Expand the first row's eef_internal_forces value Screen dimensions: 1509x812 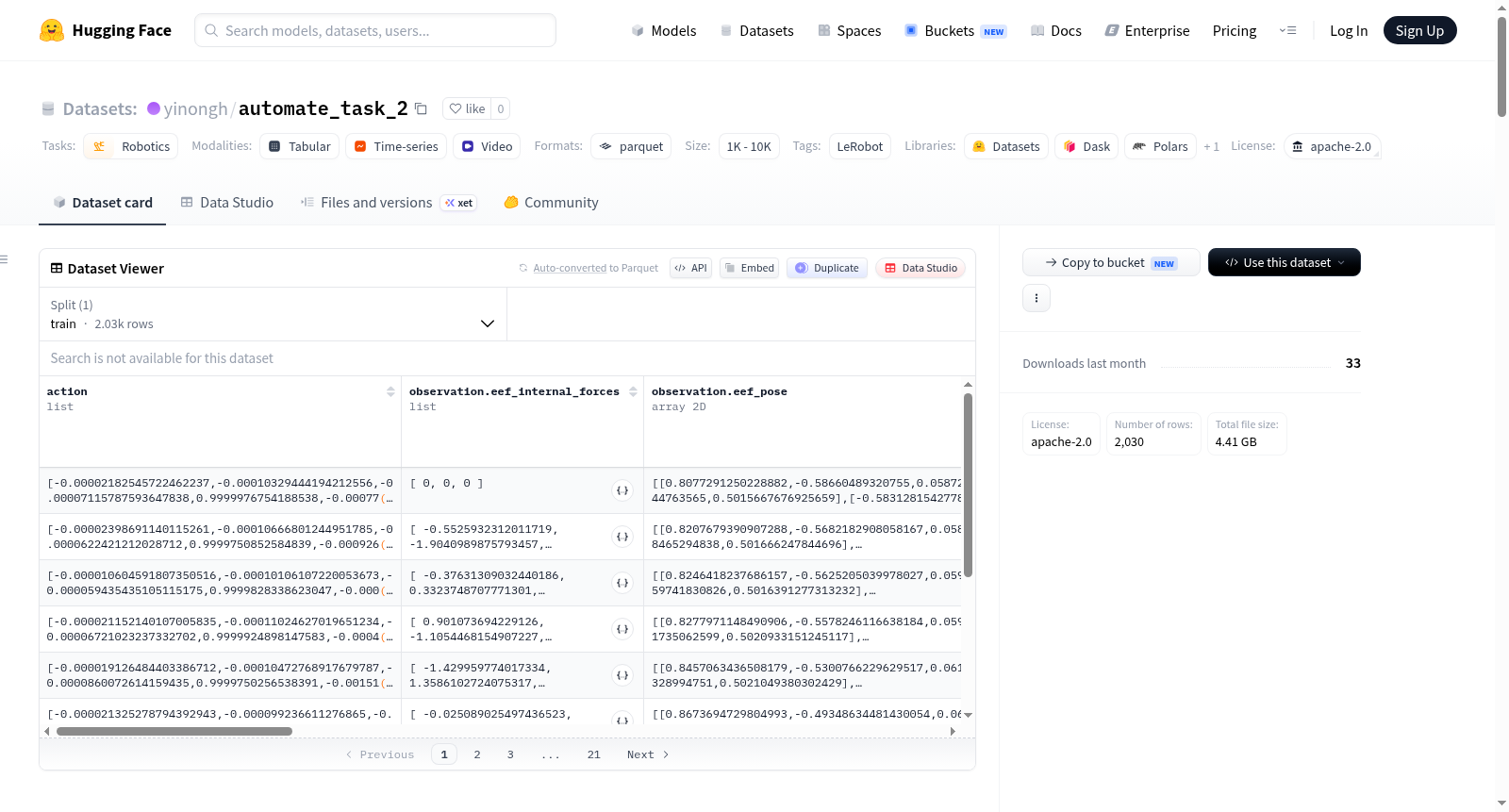click(622, 490)
